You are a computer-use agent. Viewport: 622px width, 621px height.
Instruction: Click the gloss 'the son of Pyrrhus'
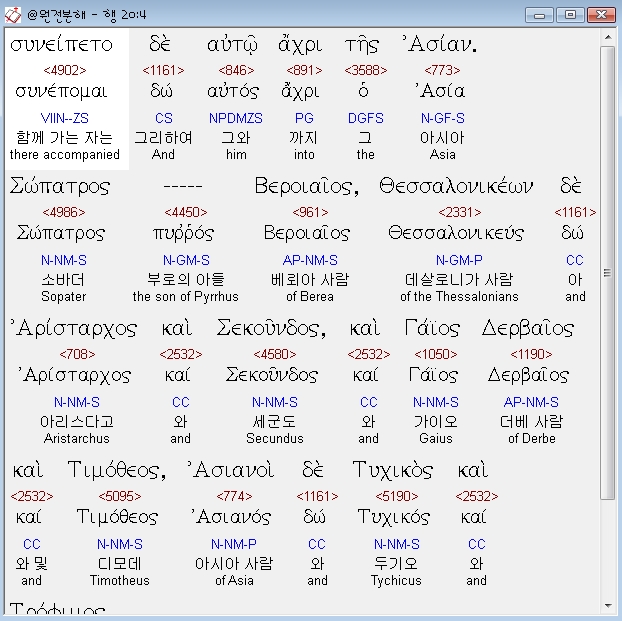coord(186,296)
